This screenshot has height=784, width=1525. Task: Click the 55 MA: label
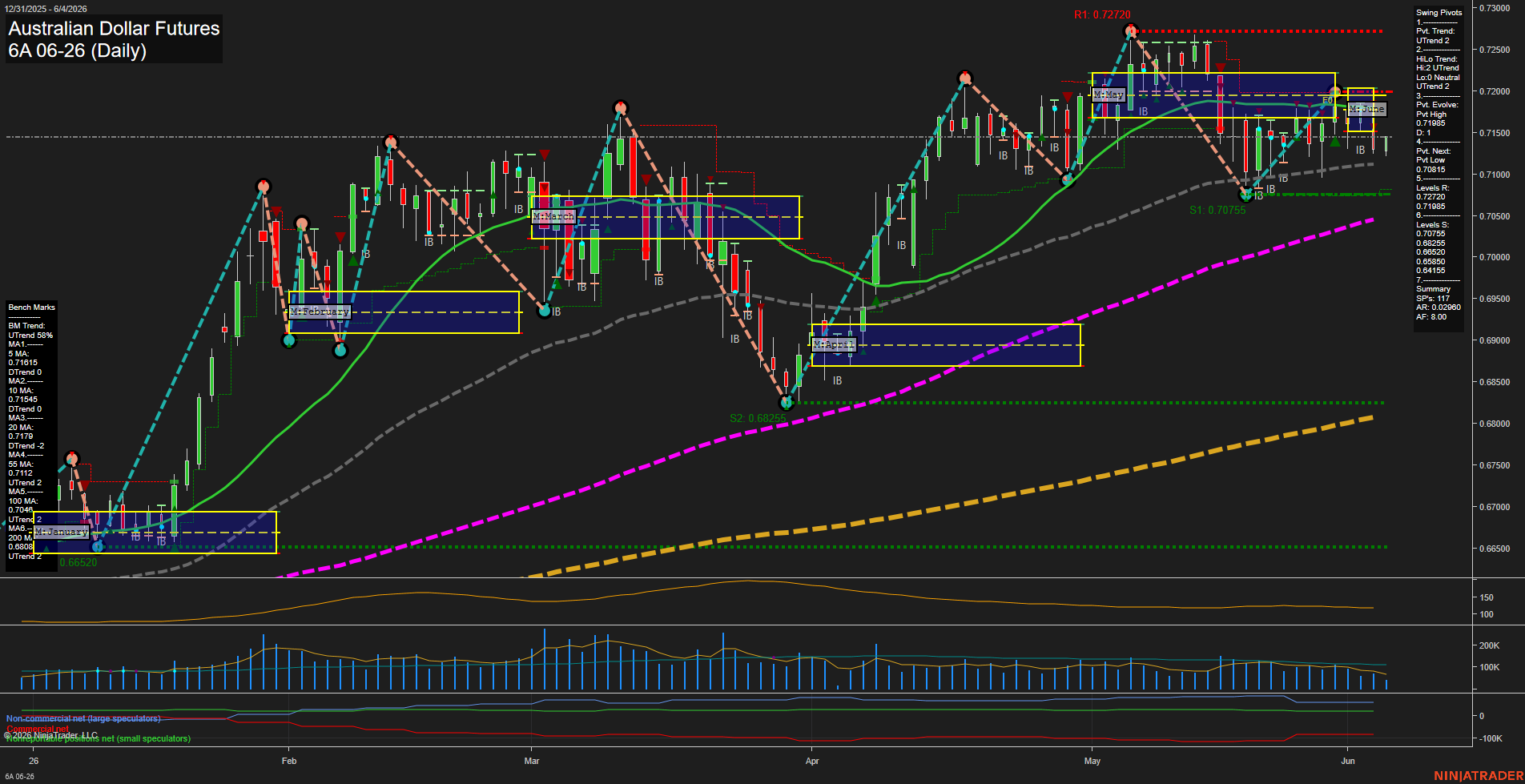click(x=21, y=464)
